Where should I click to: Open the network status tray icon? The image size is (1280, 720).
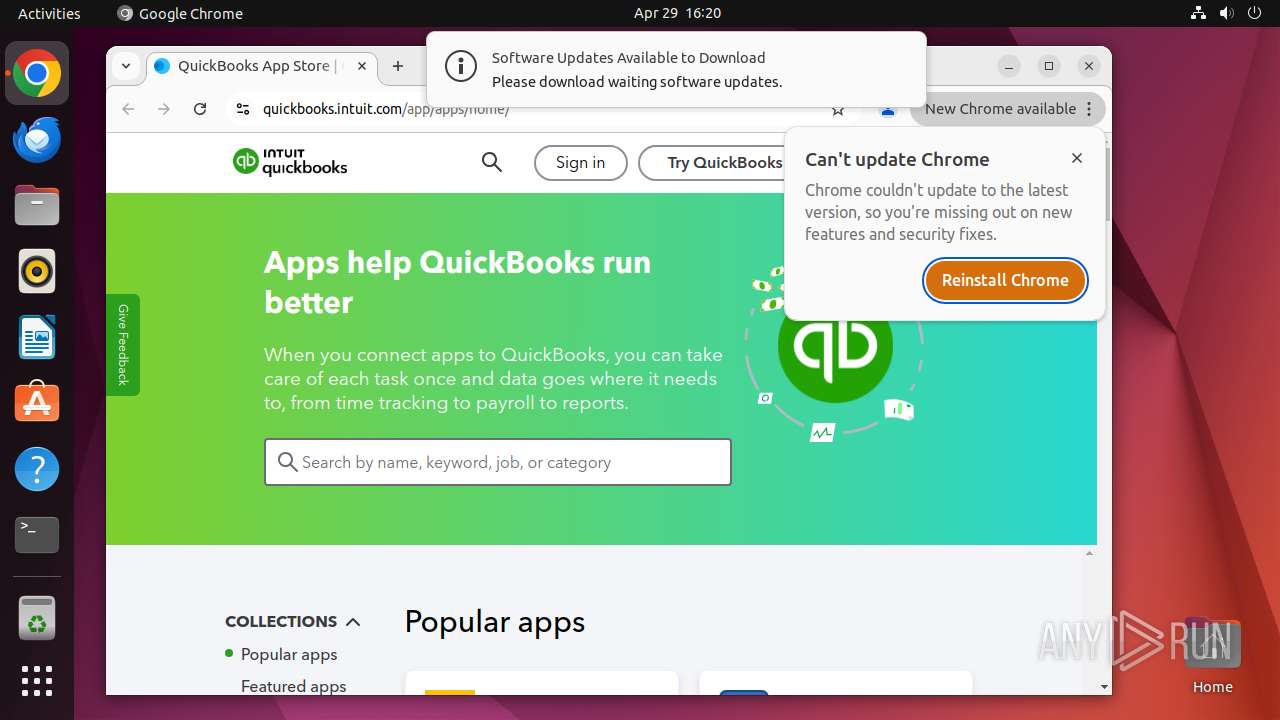click(1198, 13)
